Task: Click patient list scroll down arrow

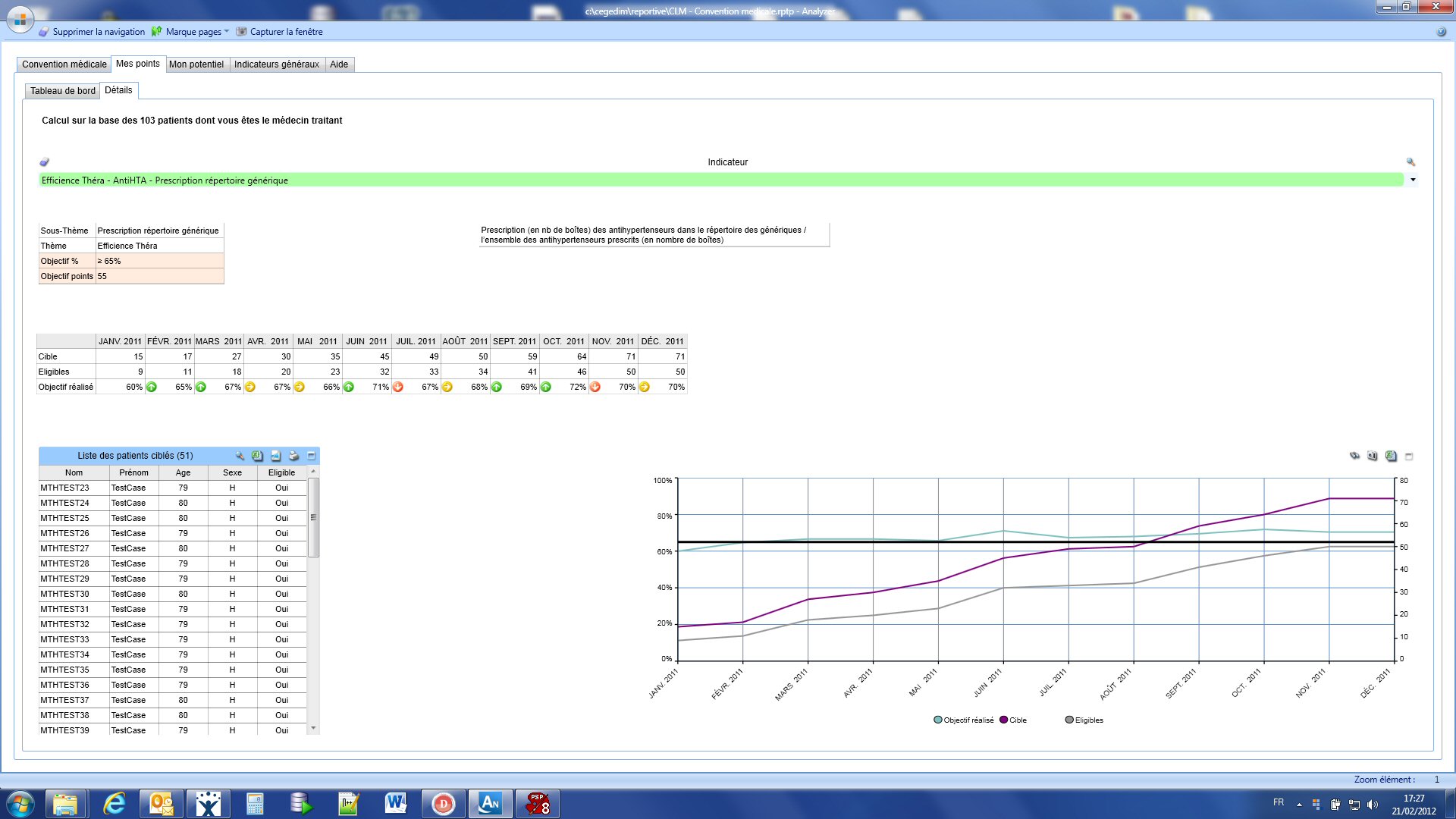Action: (313, 729)
